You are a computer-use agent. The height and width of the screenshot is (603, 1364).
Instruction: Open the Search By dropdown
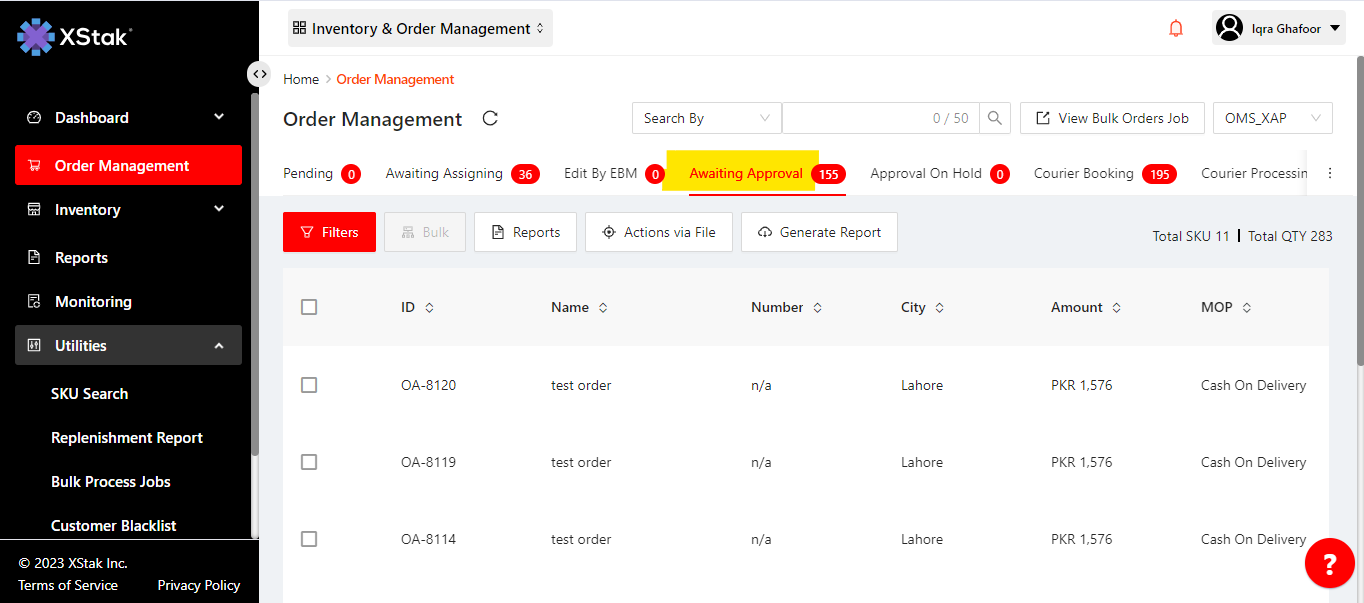point(706,118)
